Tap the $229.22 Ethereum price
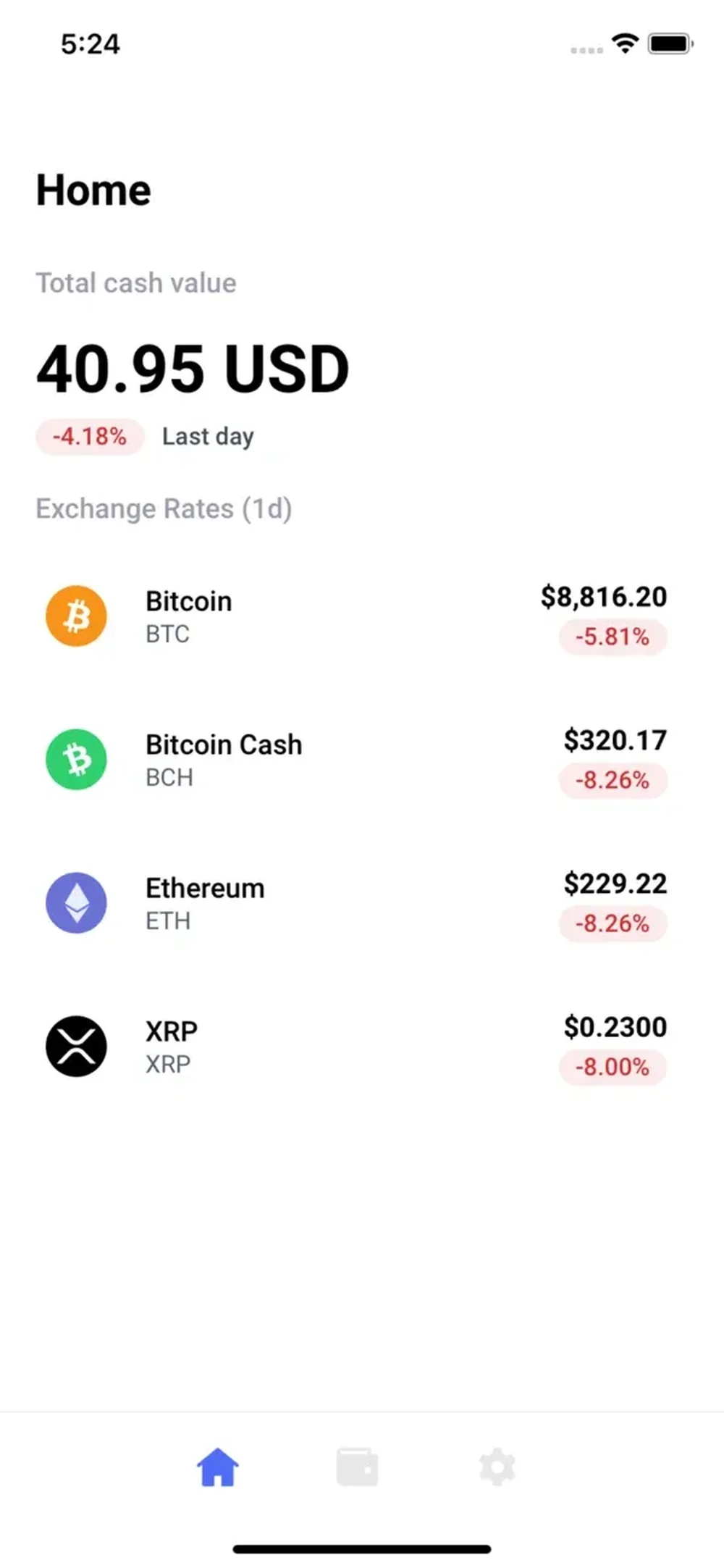Screen dimensions: 724x1568 click(x=615, y=884)
